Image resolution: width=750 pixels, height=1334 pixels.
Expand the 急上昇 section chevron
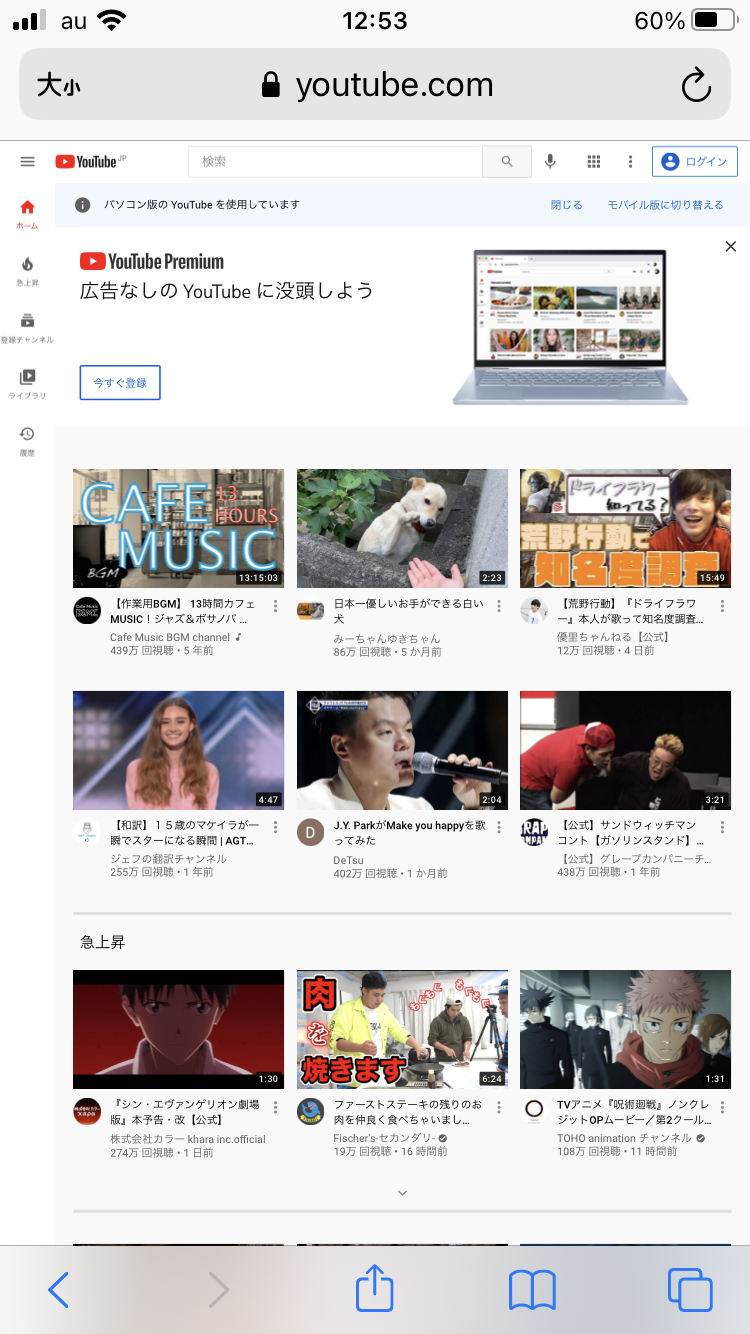402,1193
